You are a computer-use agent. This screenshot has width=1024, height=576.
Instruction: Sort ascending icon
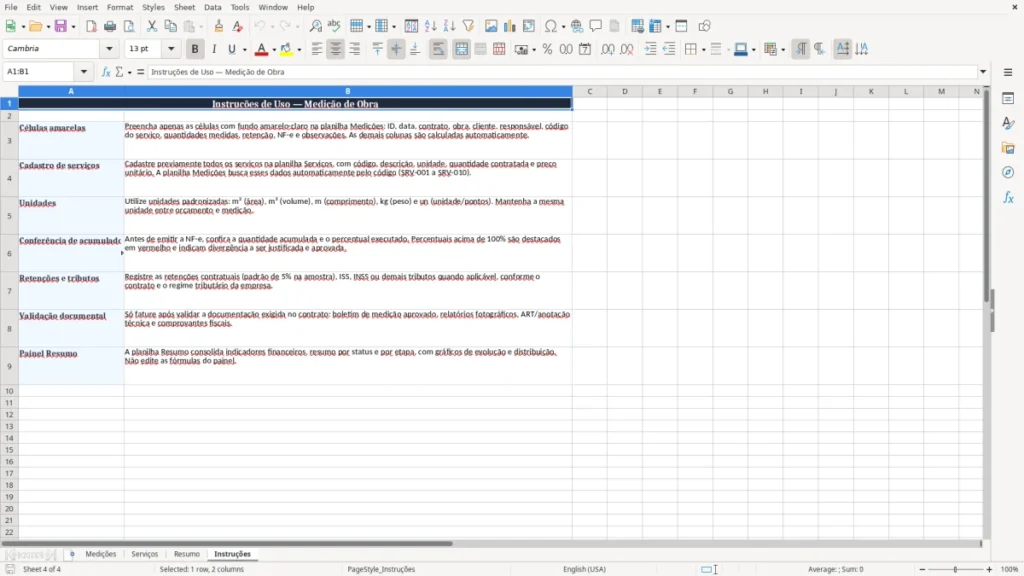(x=430, y=26)
